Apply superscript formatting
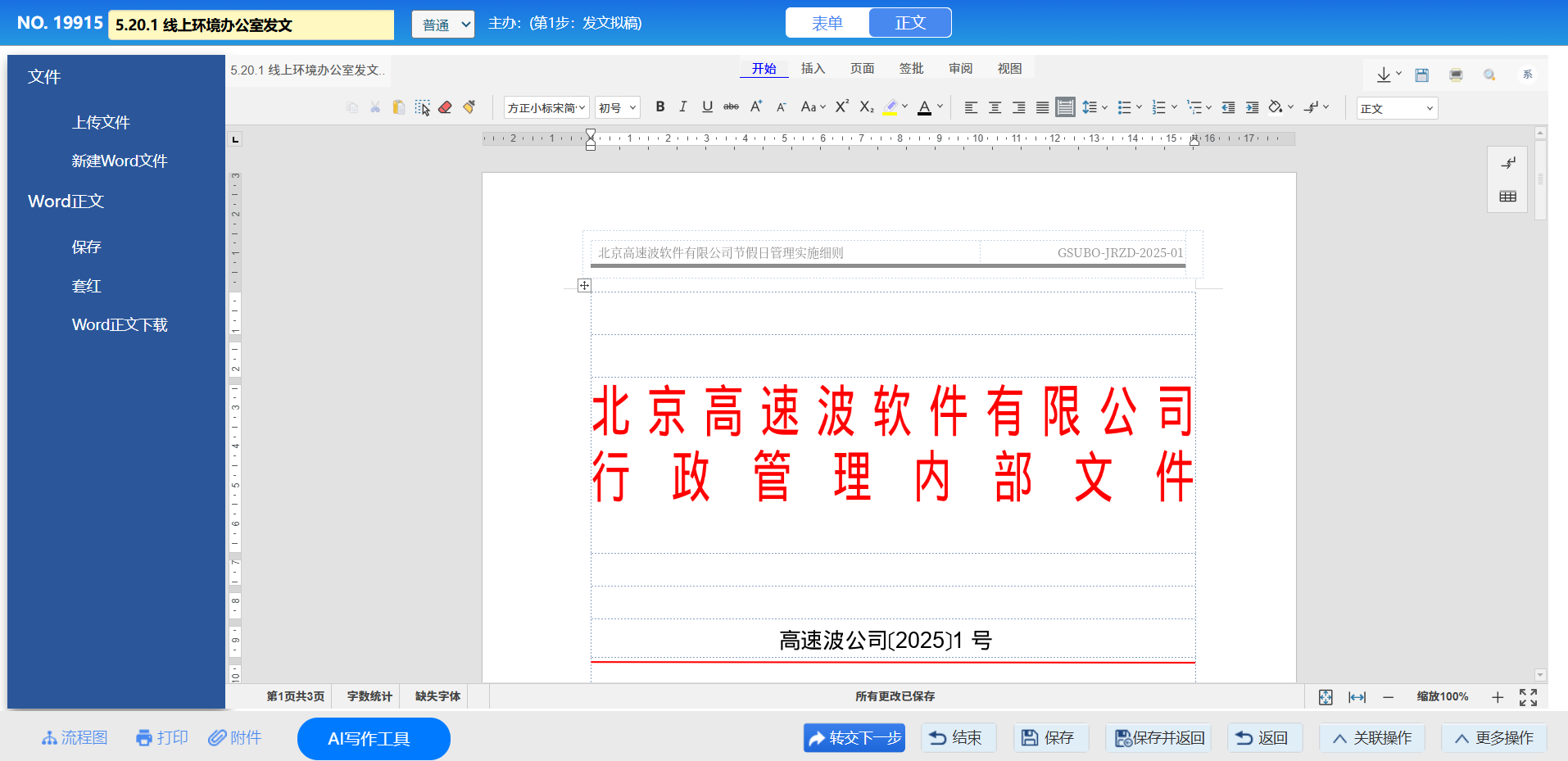1568x761 pixels. pos(842,107)
